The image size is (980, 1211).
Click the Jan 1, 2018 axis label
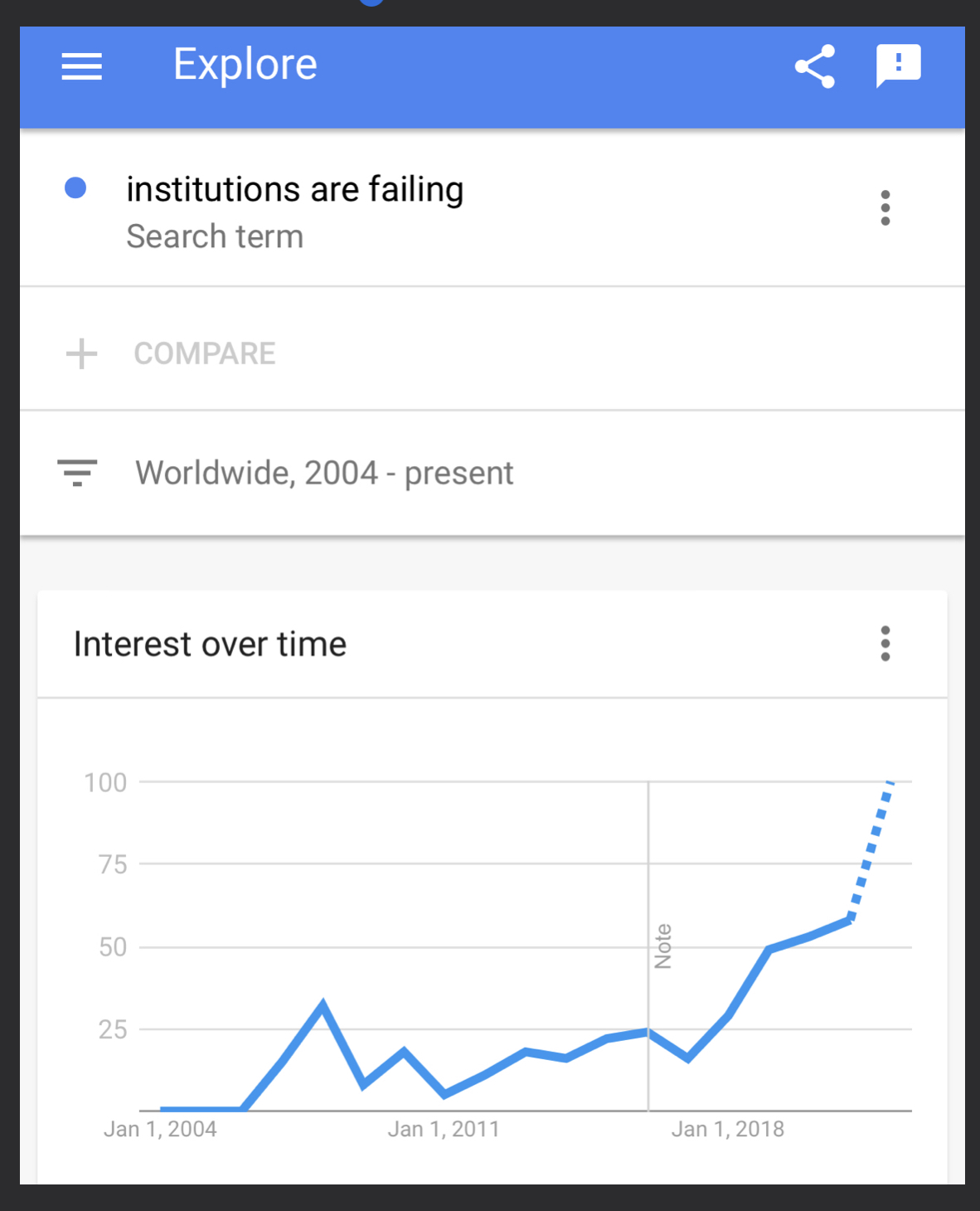pyautogui.click(x=727, y=1129)
